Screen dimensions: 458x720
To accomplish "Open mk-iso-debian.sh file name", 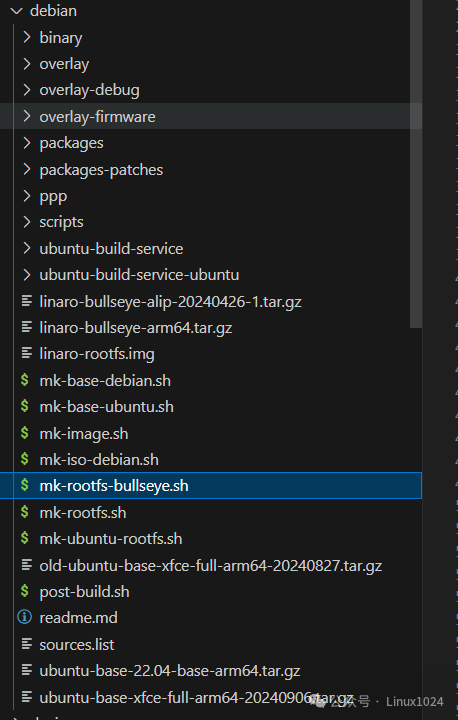I will tap(99, 460).
